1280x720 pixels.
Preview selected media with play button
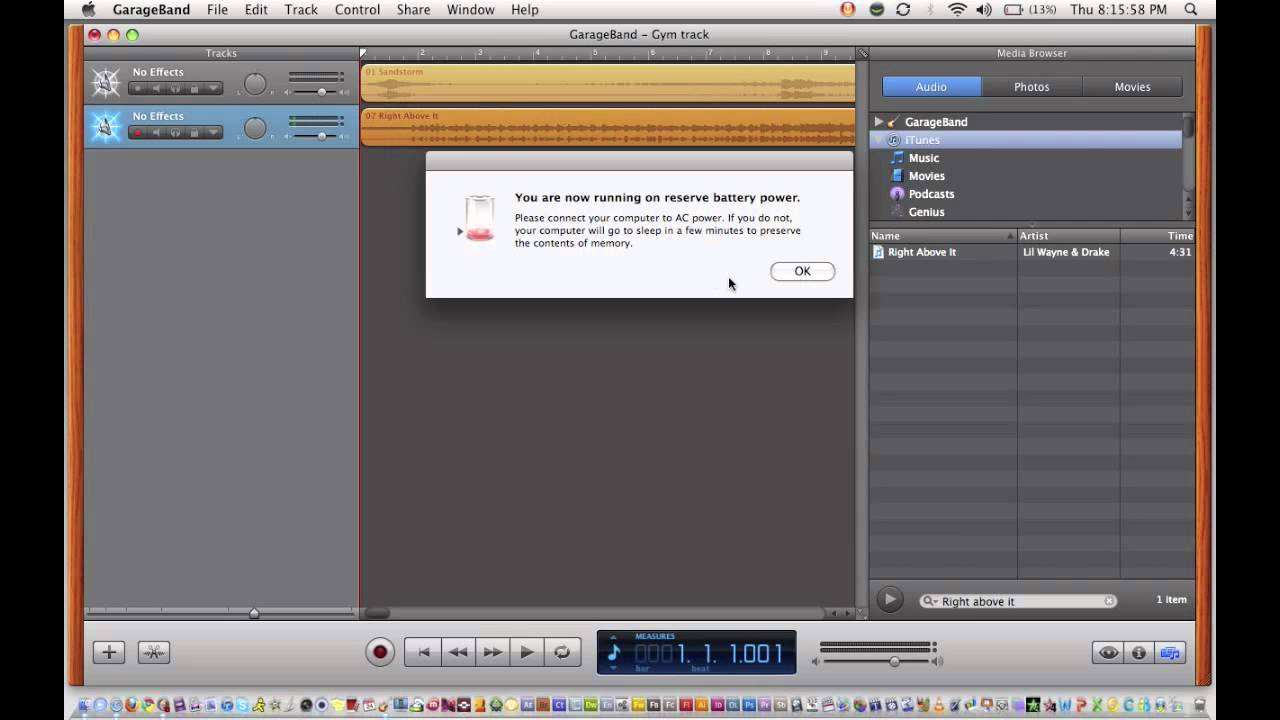point(889,600)
